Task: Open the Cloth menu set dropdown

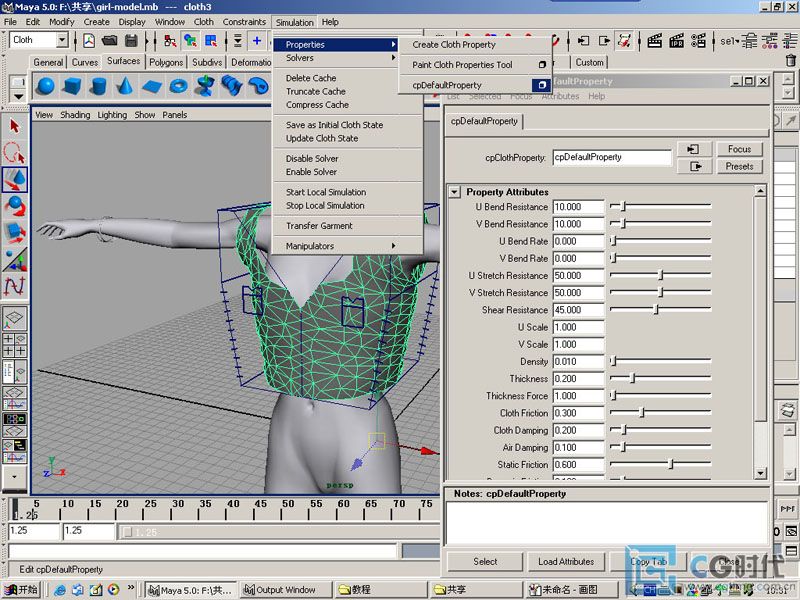Action: click(x=62, y=40)
